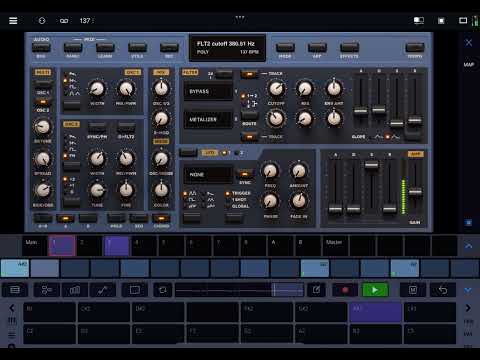This screenshot has height=360, width=480.
Task: Start playback with the green play button
Action: pyautogui.click(x=375, y=290)
